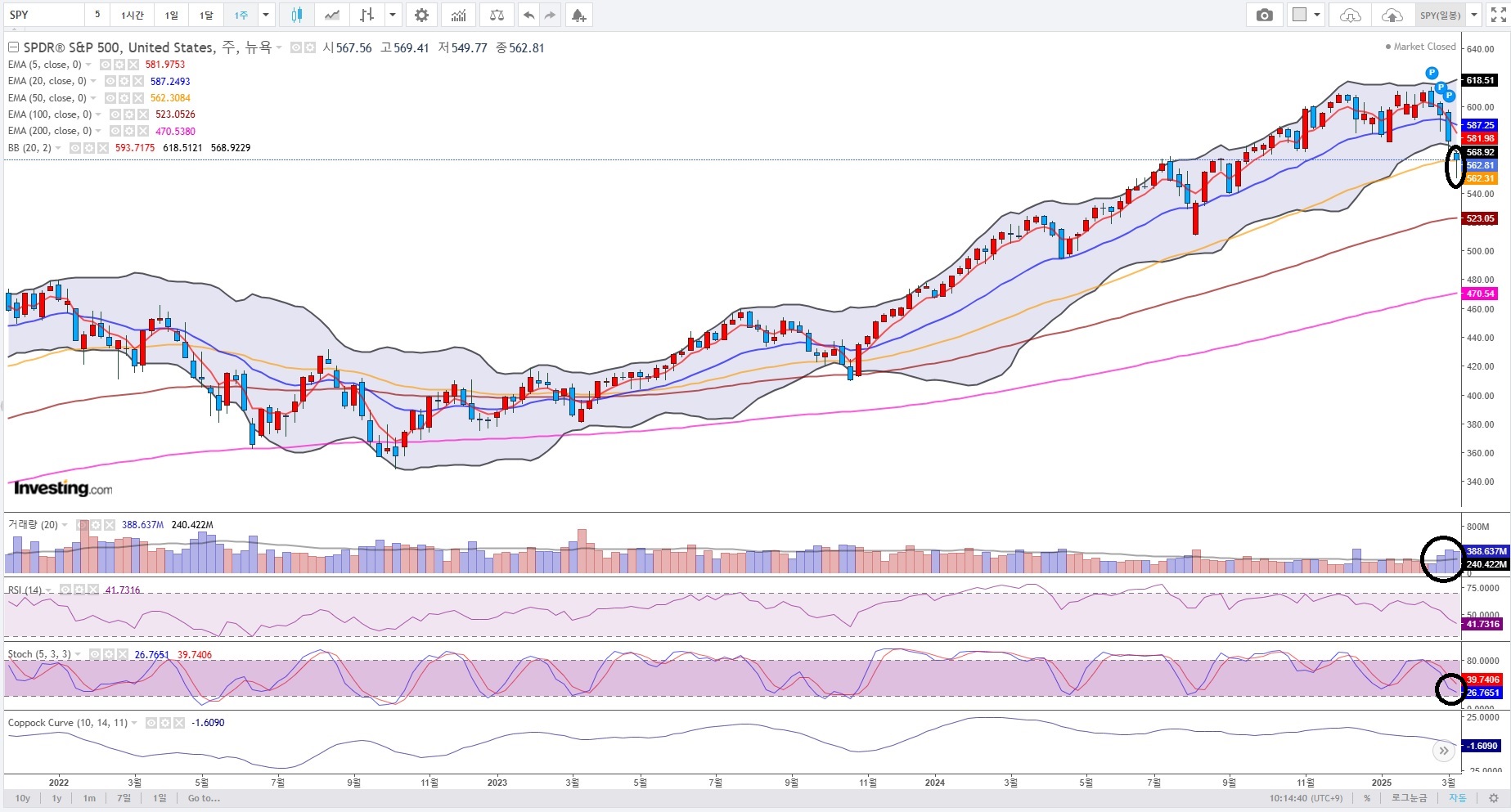
Task: Open main SPDR S&P 500 series settings
Action: pos(309,47)
